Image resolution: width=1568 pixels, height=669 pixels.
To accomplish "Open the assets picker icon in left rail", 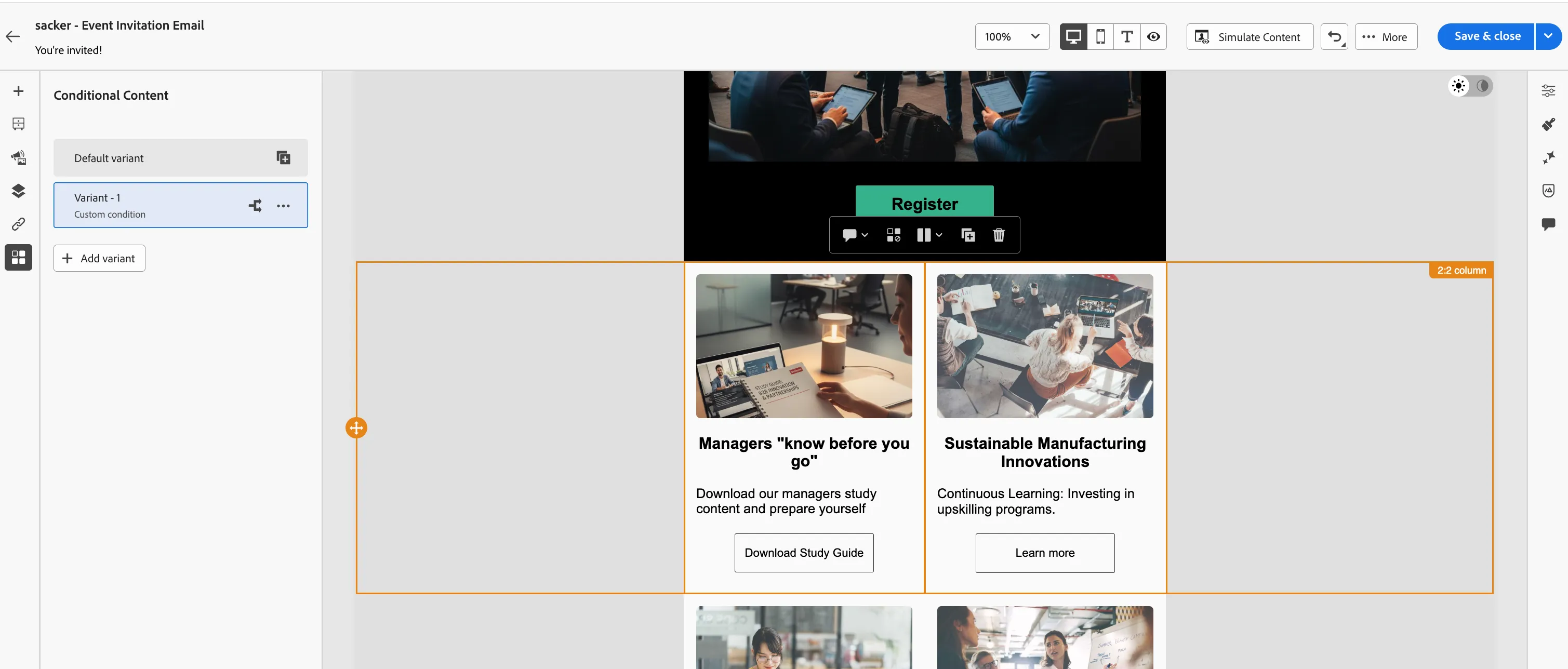I will pos(18,158).
